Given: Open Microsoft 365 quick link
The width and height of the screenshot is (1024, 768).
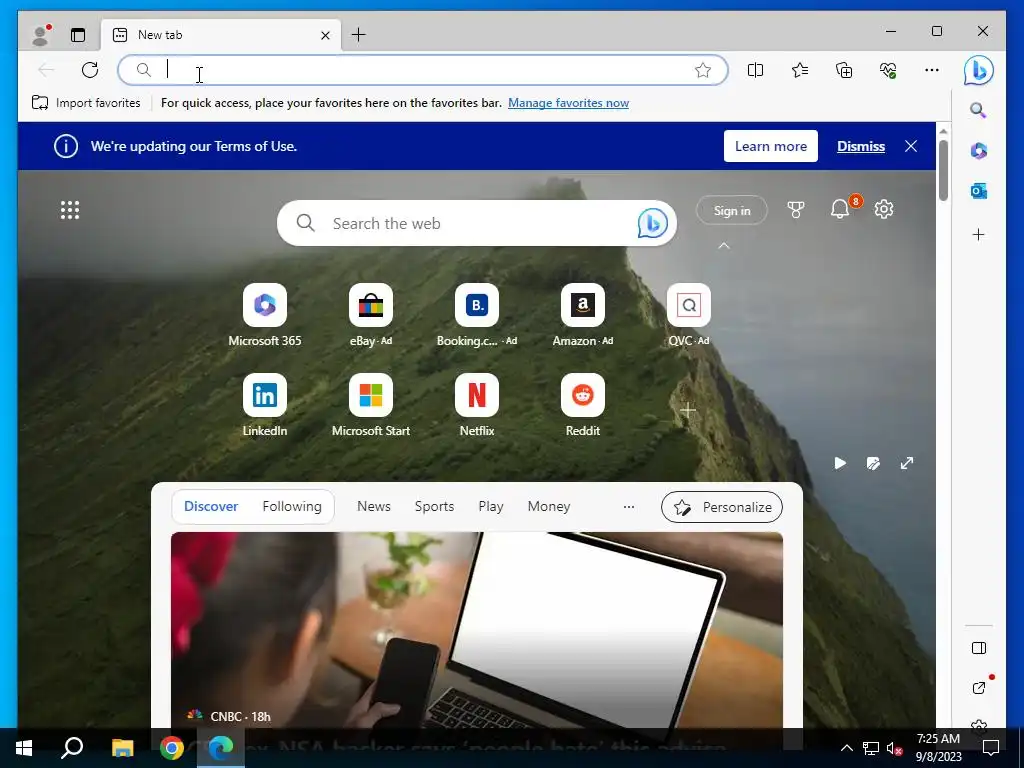Looking at the screenshot, I should [264, 315].
